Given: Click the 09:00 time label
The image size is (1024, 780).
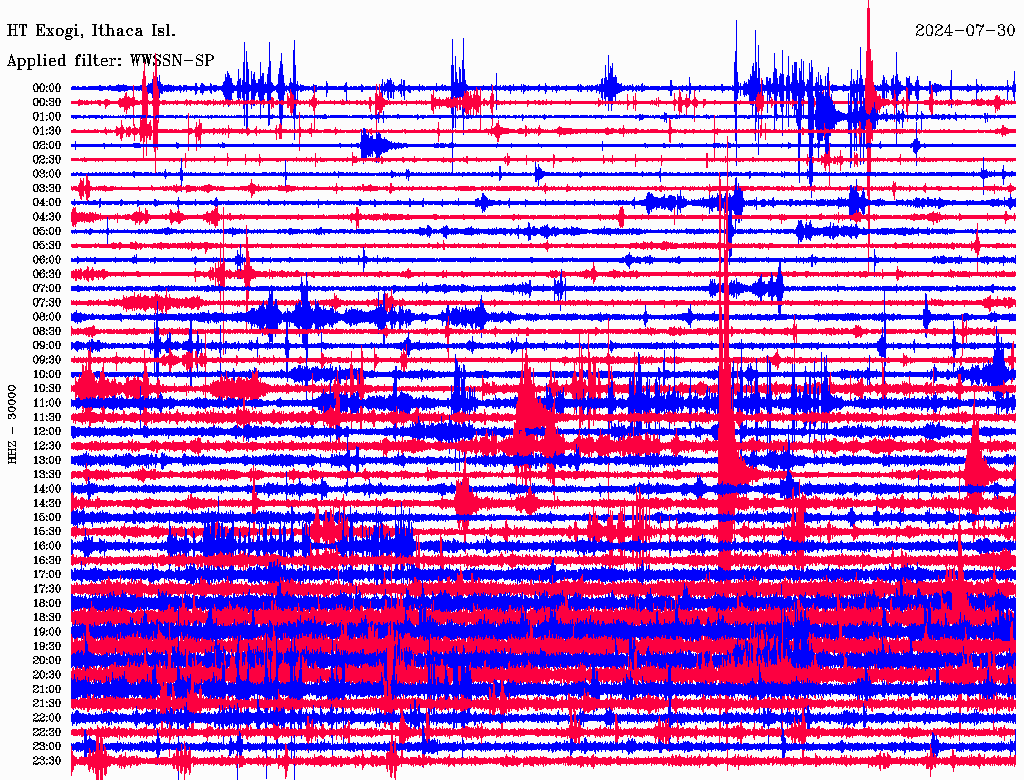Looking at the screenshot, I should tap(47, 346).
